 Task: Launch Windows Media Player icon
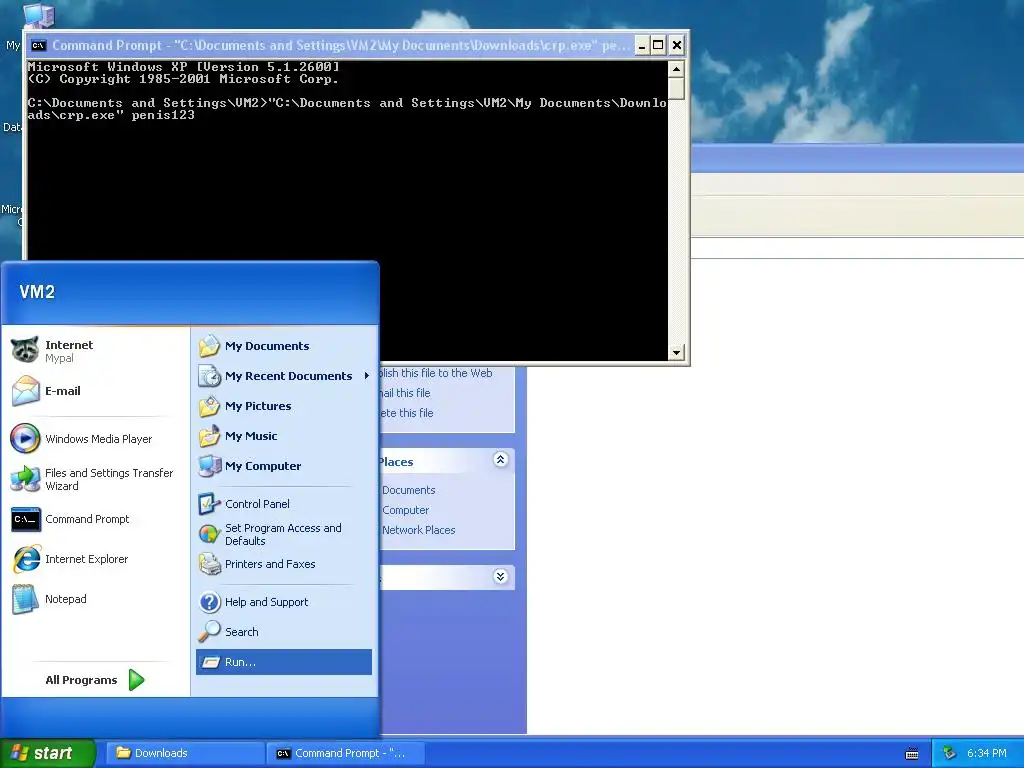[x=25, y=439]
